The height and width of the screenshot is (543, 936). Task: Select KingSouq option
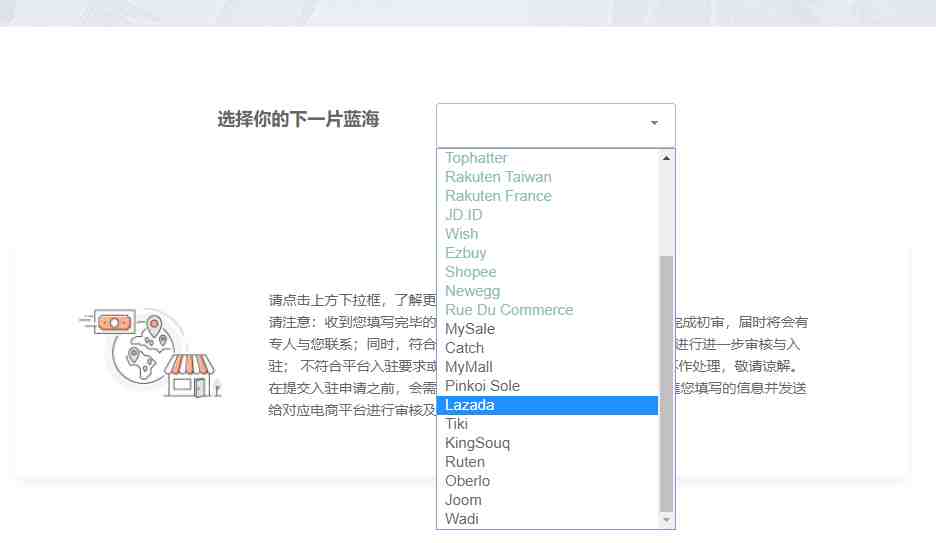coord(547,443)
